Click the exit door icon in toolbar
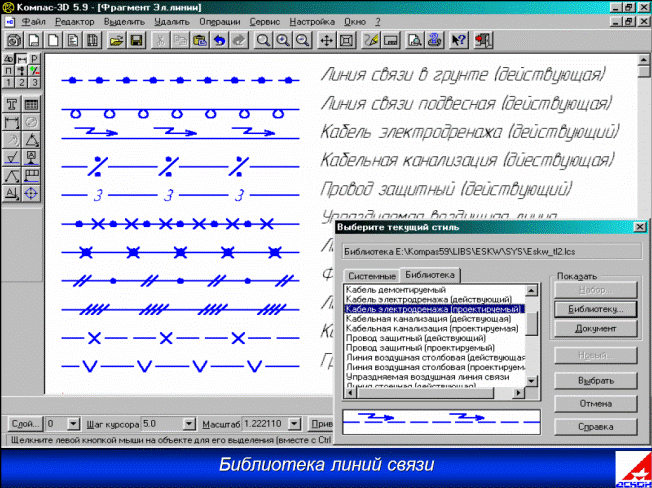 (x=483, y=41)
